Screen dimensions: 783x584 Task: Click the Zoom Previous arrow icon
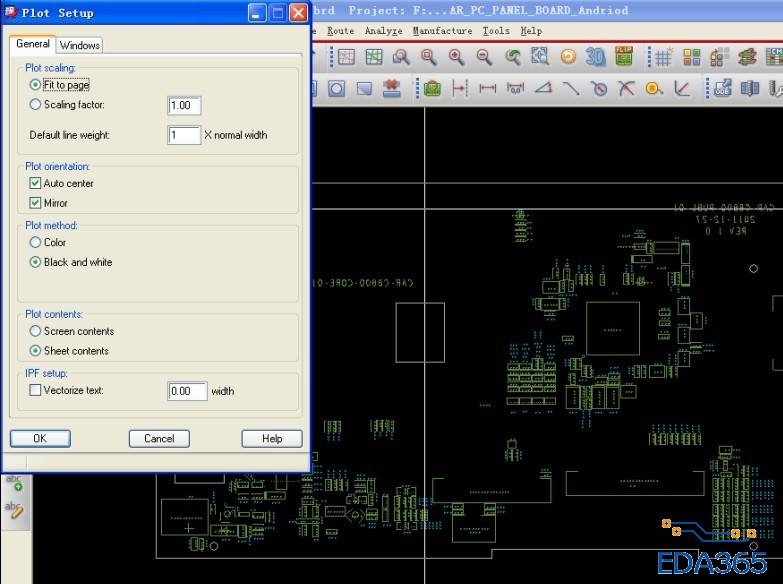(x=513, y=57)
